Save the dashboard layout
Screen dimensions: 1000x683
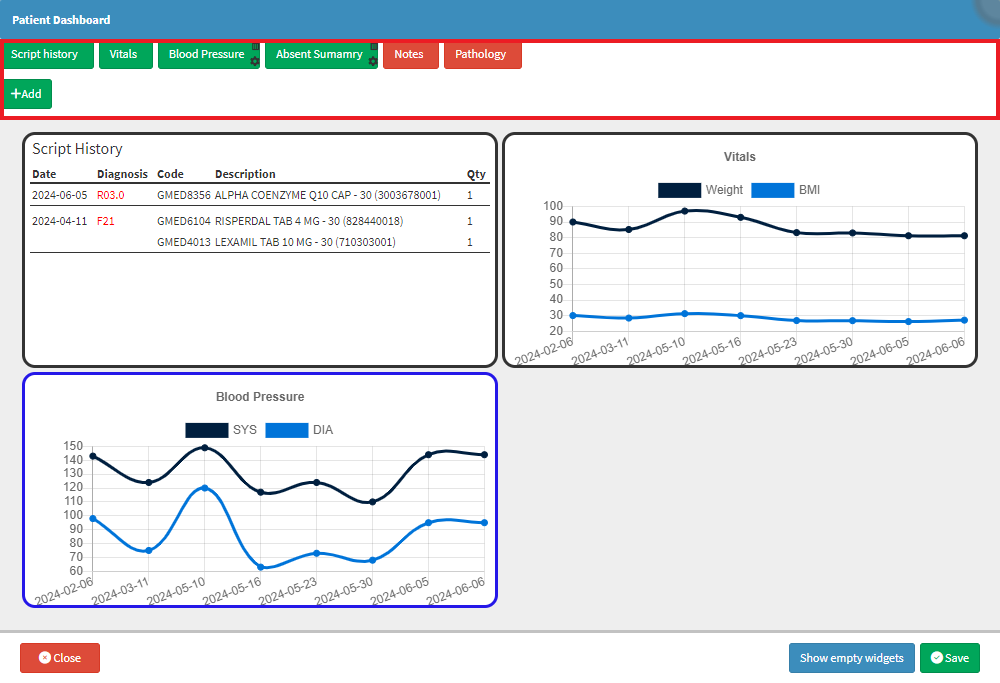tap(949, 658)
